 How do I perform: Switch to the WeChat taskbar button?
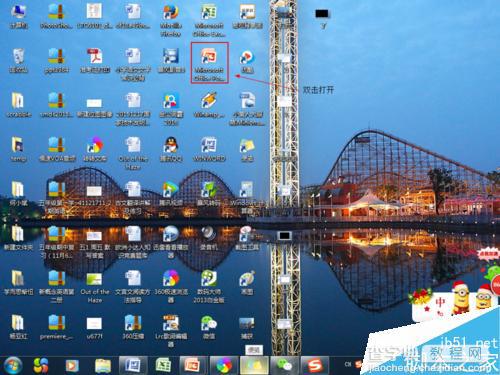[x=284, y=365]
